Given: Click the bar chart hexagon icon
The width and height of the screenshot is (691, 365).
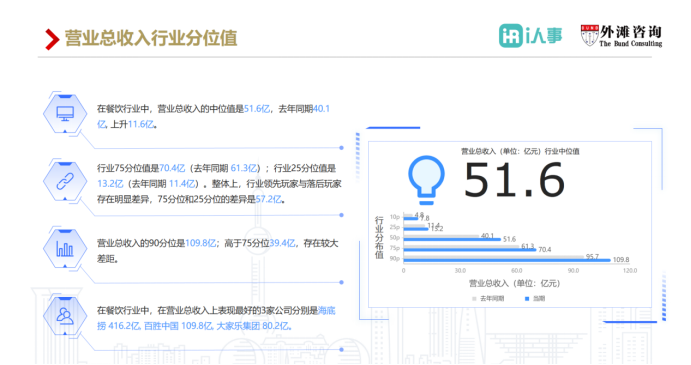Looking at the screenshot, I should click(65, 249).
